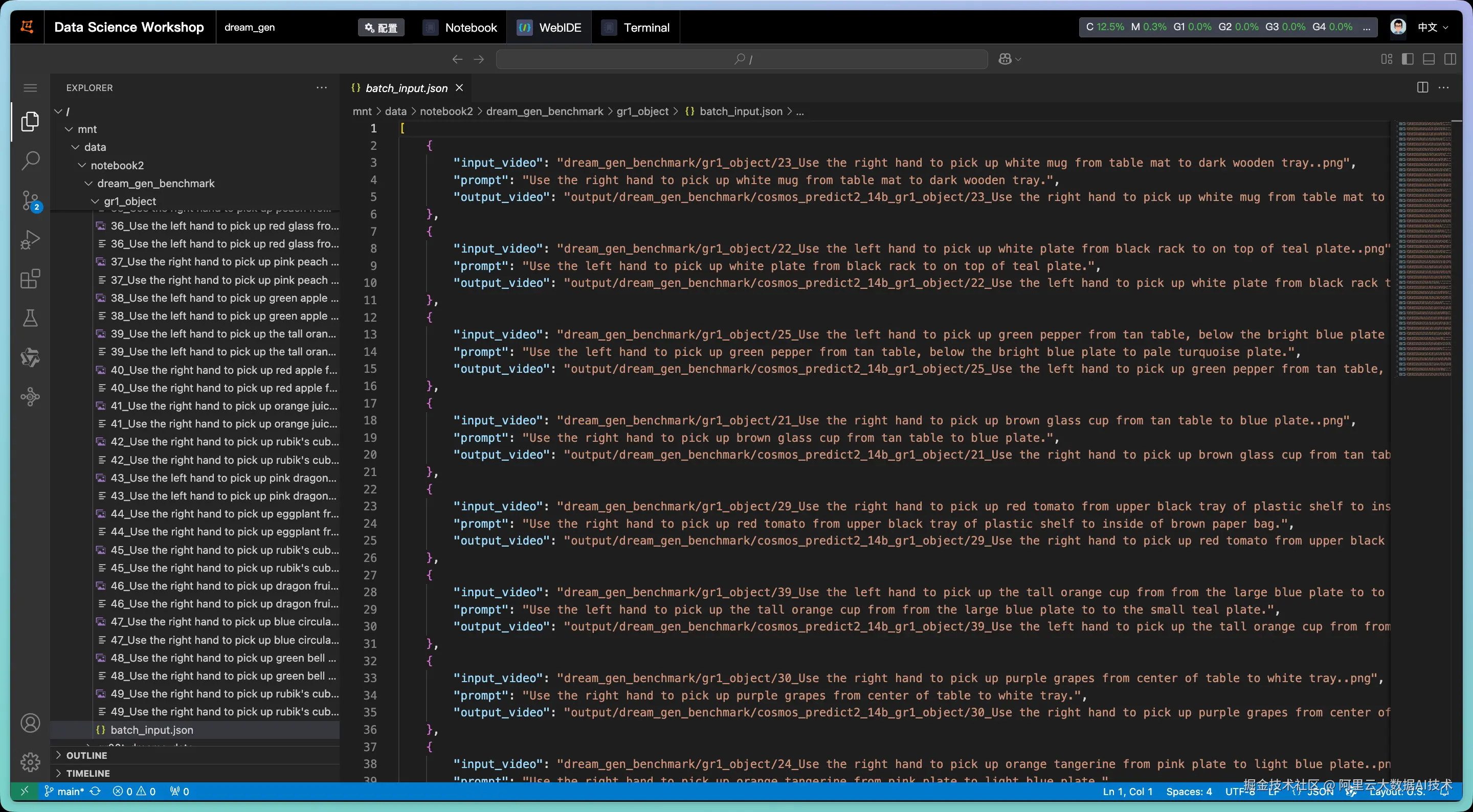
Task: Open Run and Debug view
Action: pyautogui.click(x=30, y=240)
